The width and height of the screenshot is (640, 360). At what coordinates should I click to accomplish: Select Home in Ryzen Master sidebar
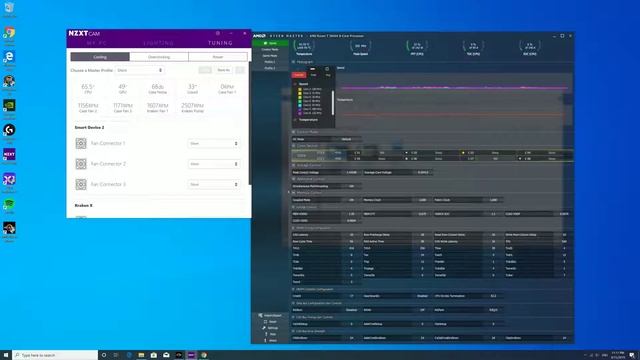point(270,43)
